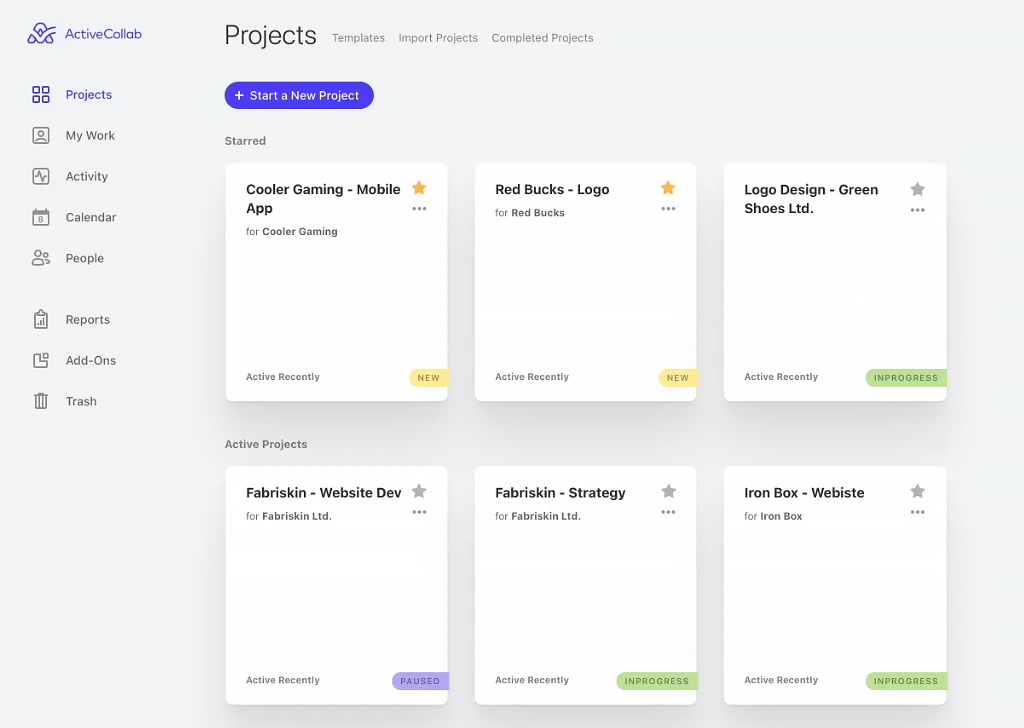Open My Work icon in sidebar

click(x=40, y=135)
